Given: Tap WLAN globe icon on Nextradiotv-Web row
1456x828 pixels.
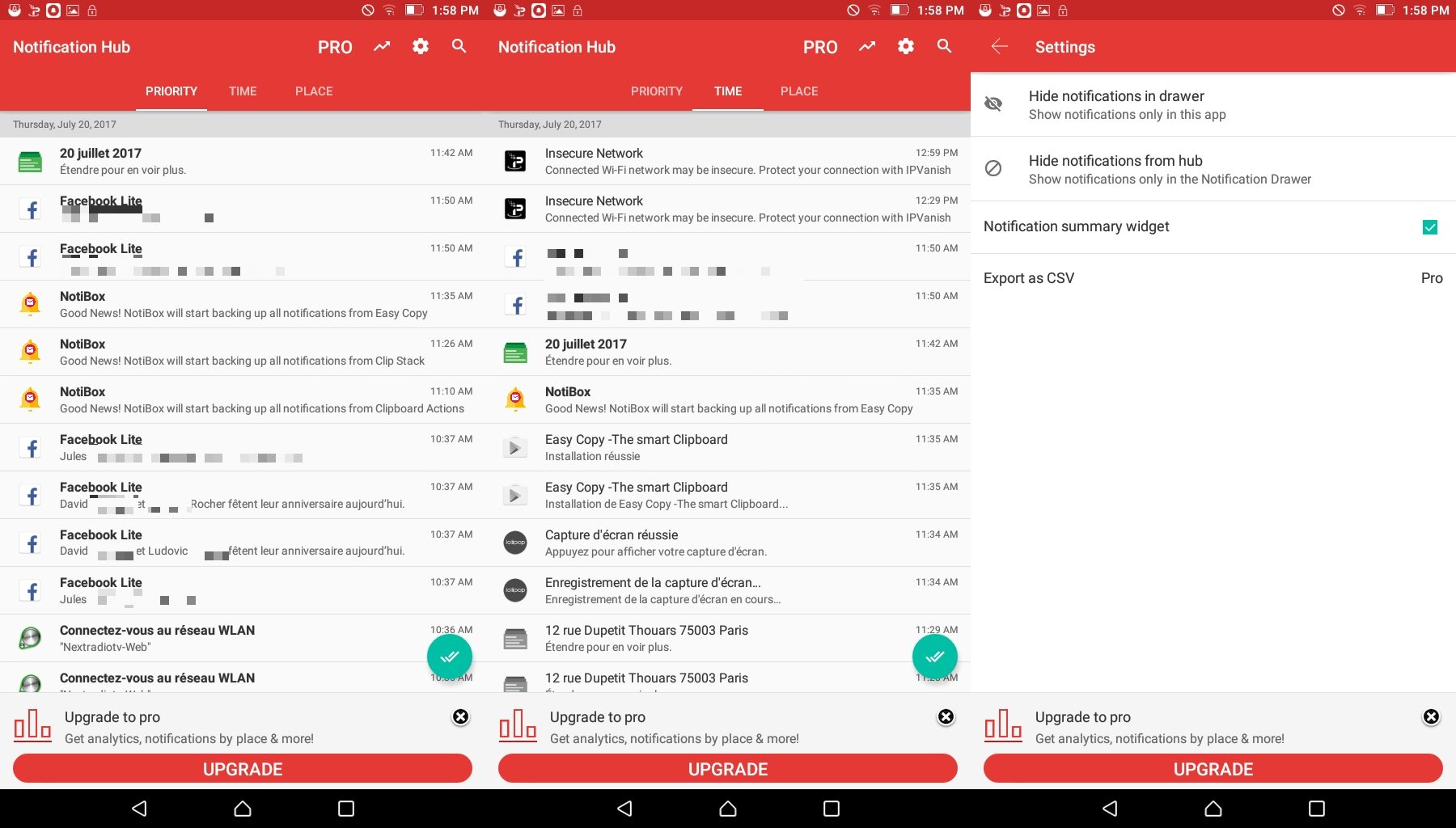Looking at the screenshot, I should click(30, 638).
